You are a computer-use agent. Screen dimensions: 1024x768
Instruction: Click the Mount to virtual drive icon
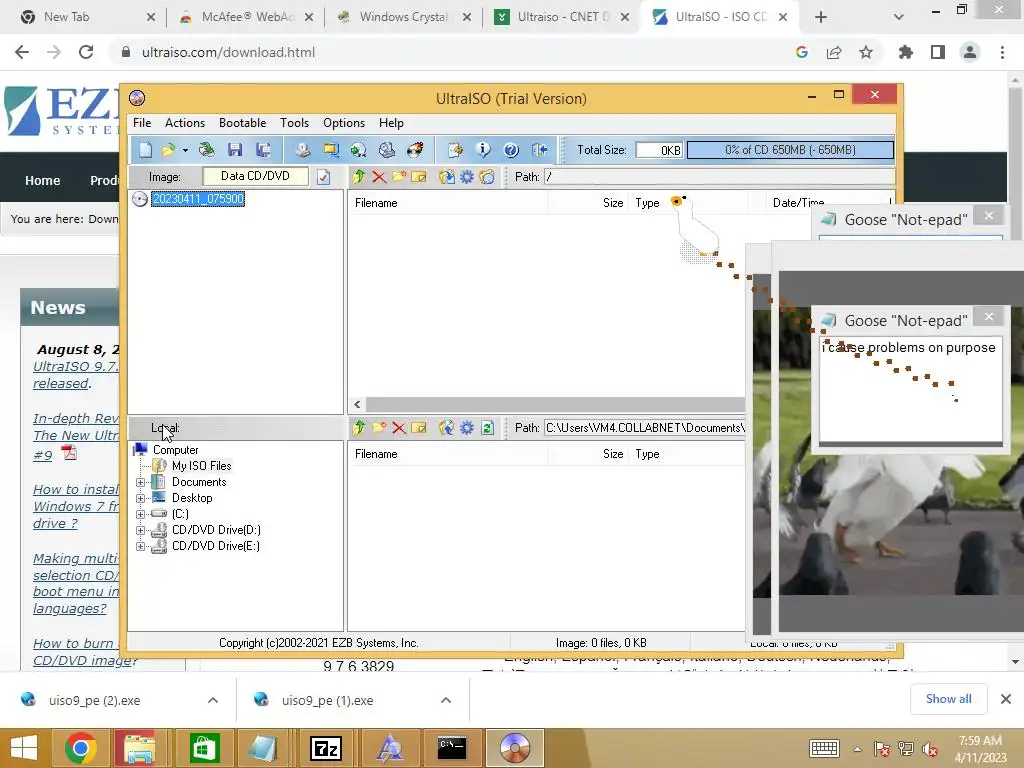point(387,150)
